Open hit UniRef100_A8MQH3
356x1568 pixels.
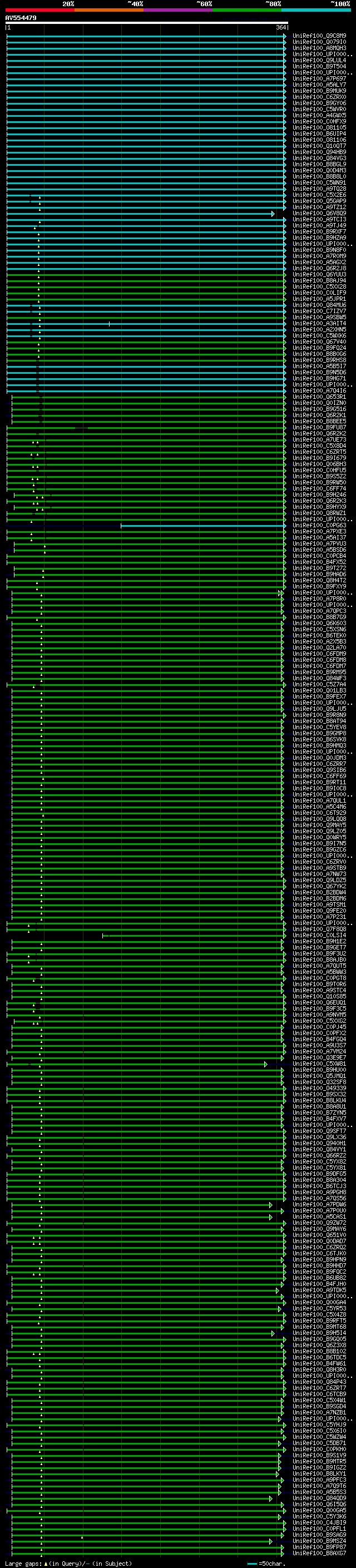[x=319, y=48]
